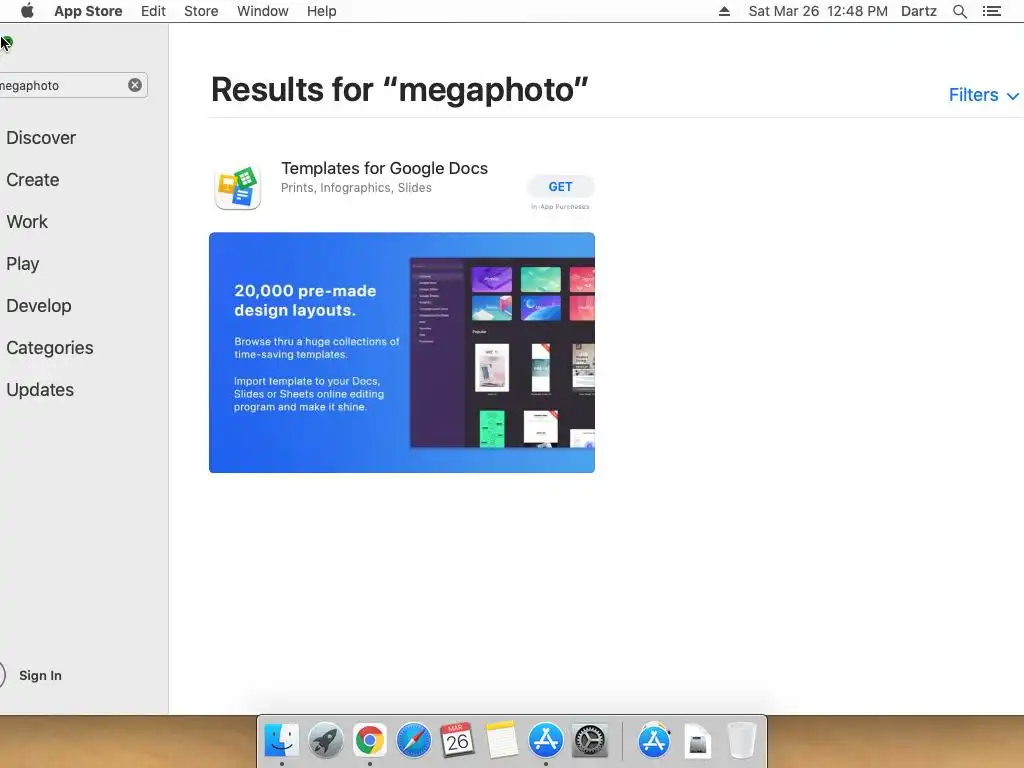Open the App Store item beside Dock divider

click(x=654, y=741)
